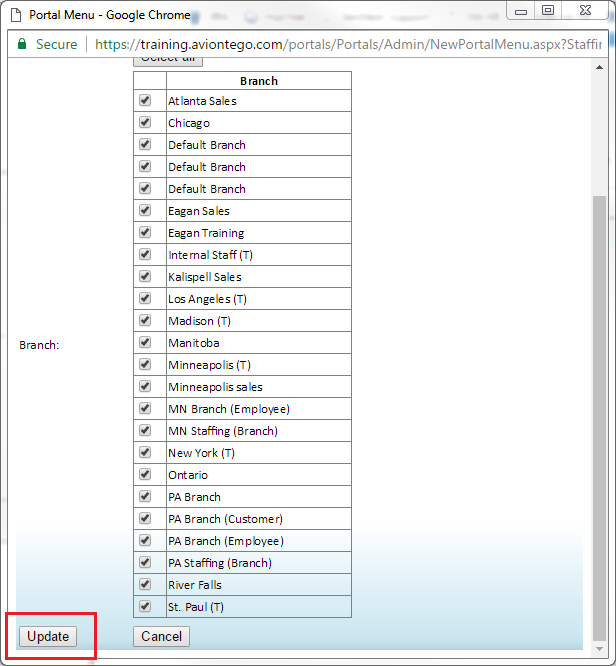Click the Manitoba row text

click(194, 343)
